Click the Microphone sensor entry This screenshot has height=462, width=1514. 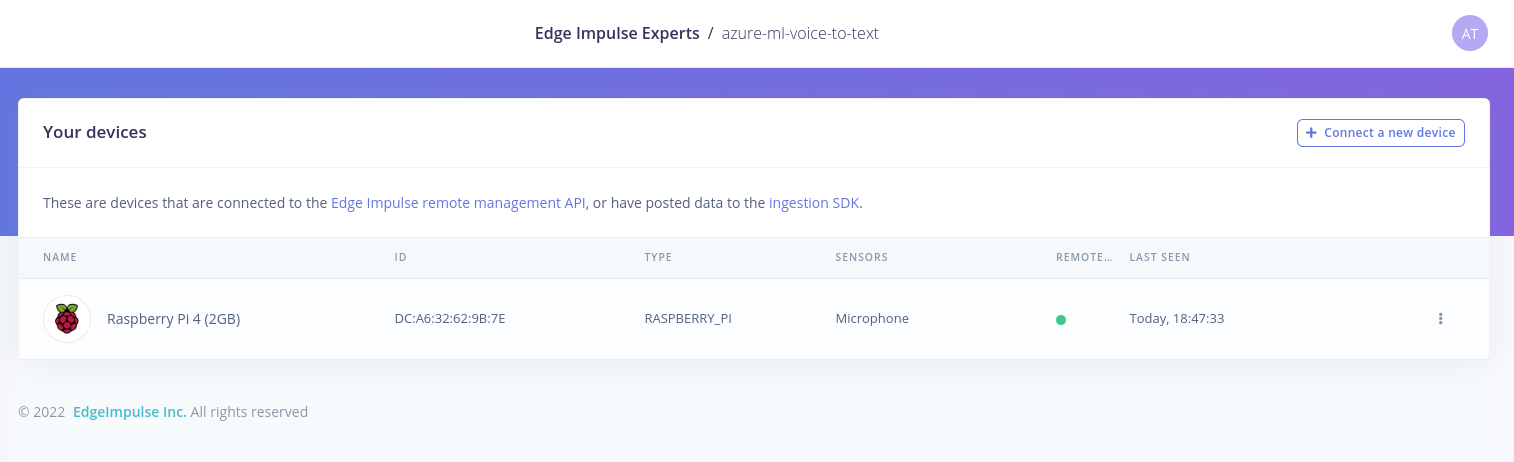click(x=872, y=319)
